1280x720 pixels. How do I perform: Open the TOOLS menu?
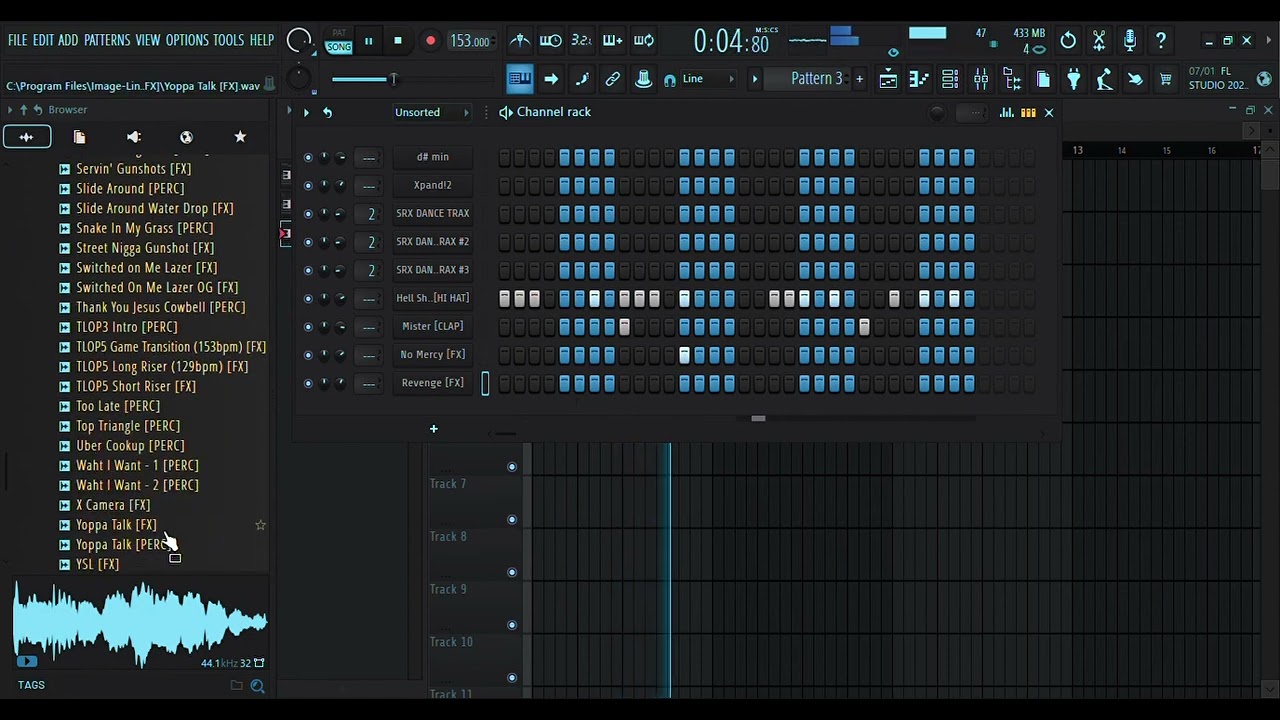[229, 41]
